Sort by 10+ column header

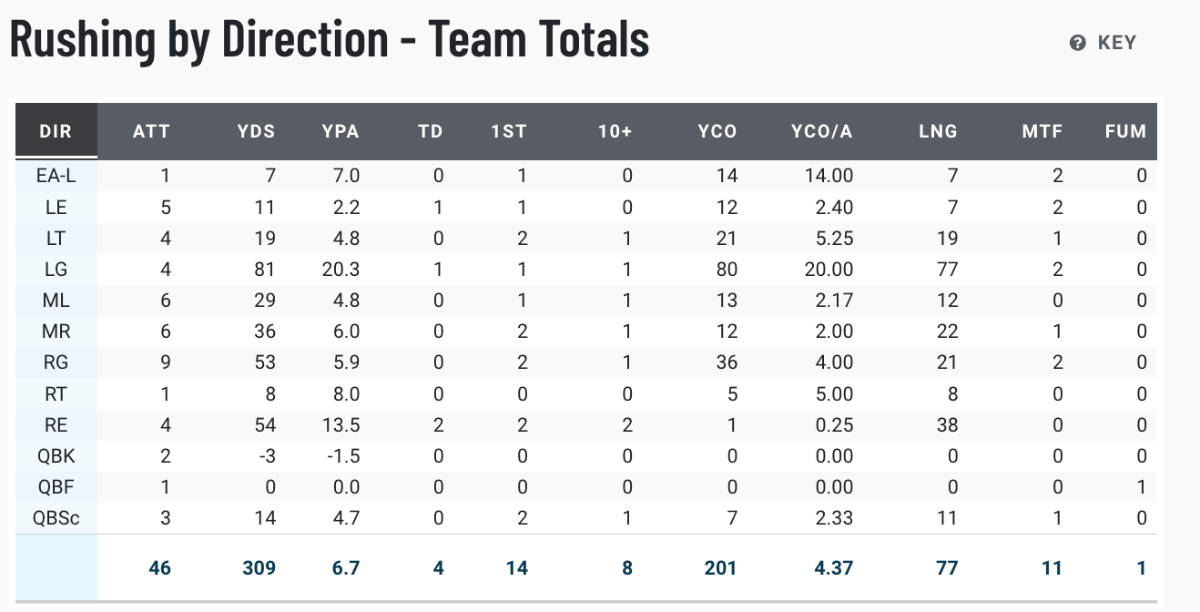[x=614, y=131]
